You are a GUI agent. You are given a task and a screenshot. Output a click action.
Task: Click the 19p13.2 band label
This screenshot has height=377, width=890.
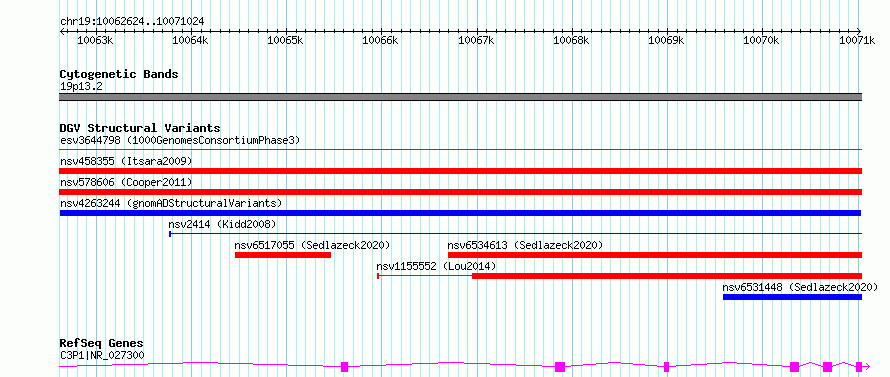(x=81, y=87)
